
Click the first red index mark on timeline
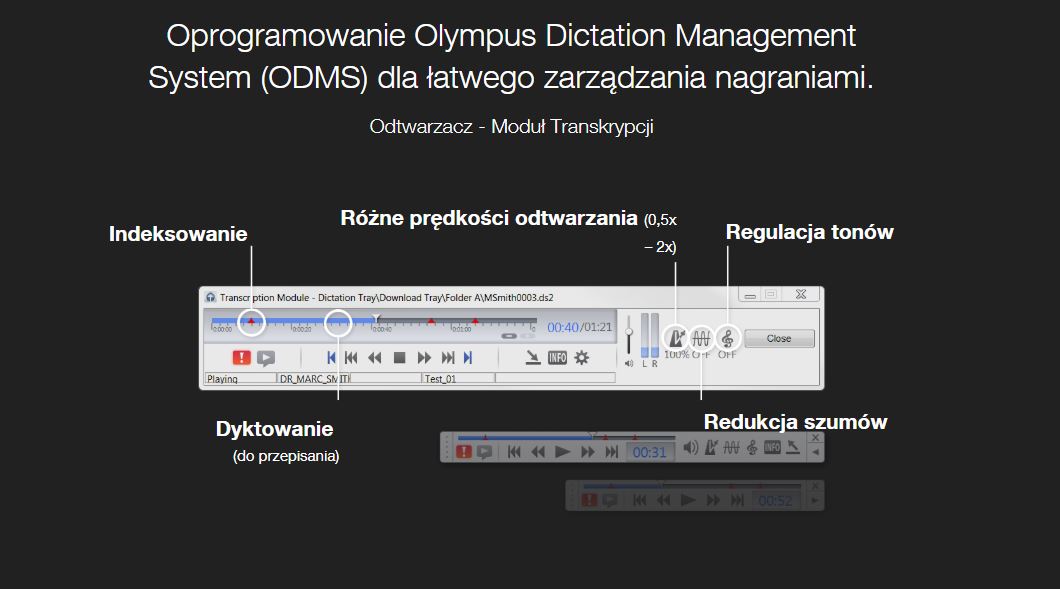251,321
